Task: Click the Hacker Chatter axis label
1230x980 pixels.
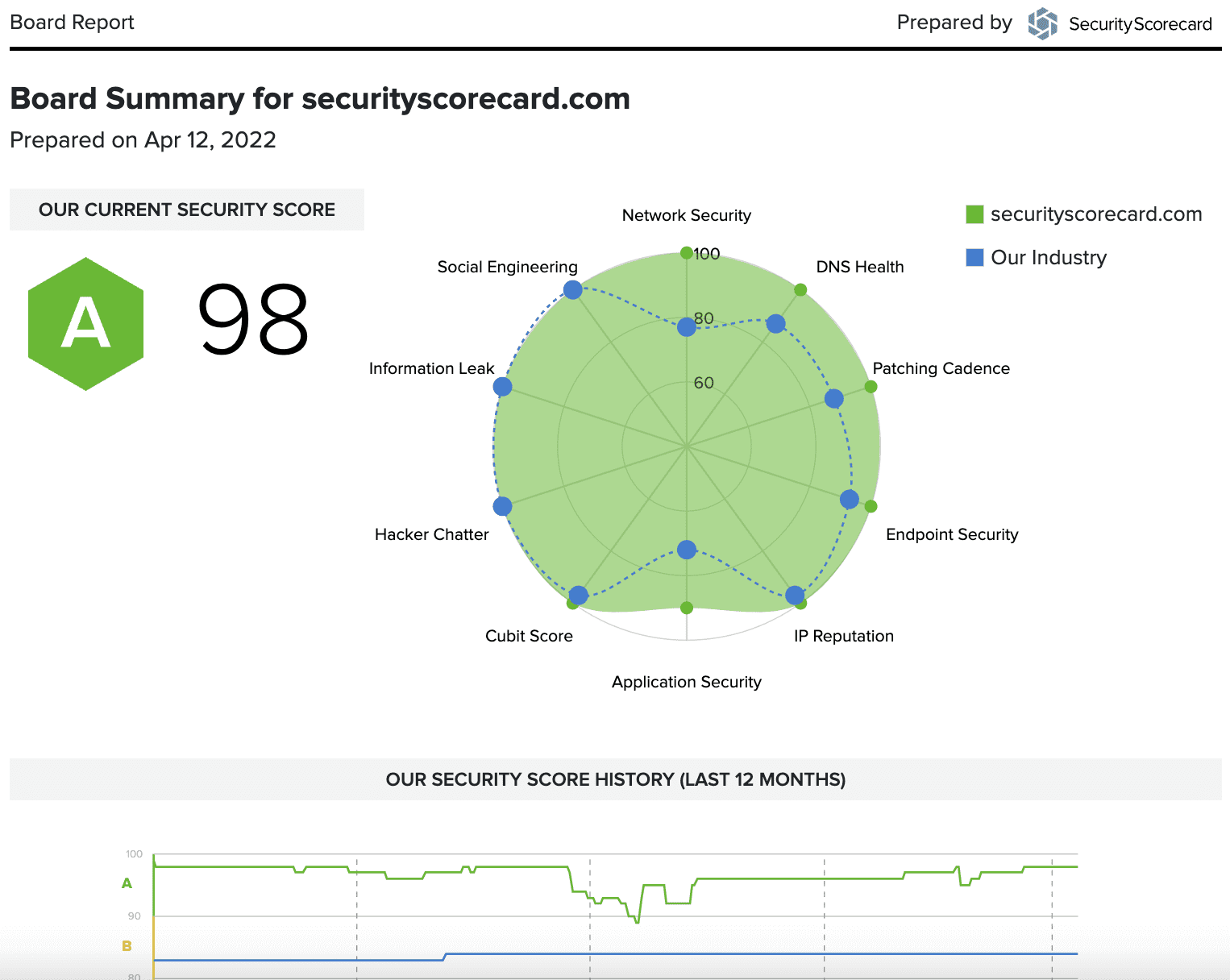Action: [432, 534]
